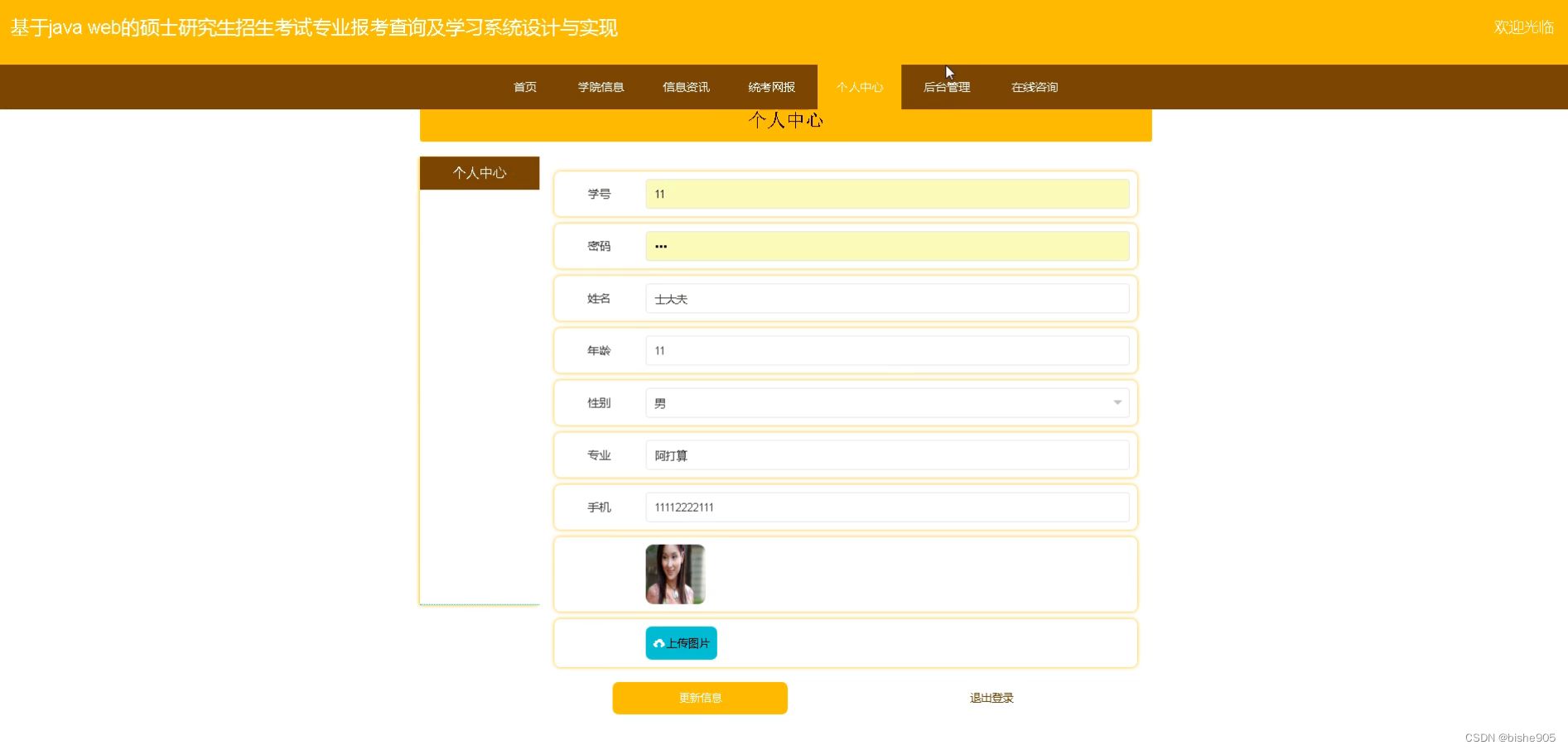
Task: Click the profile photo thumbnail
Action: (x=674, y=574)
